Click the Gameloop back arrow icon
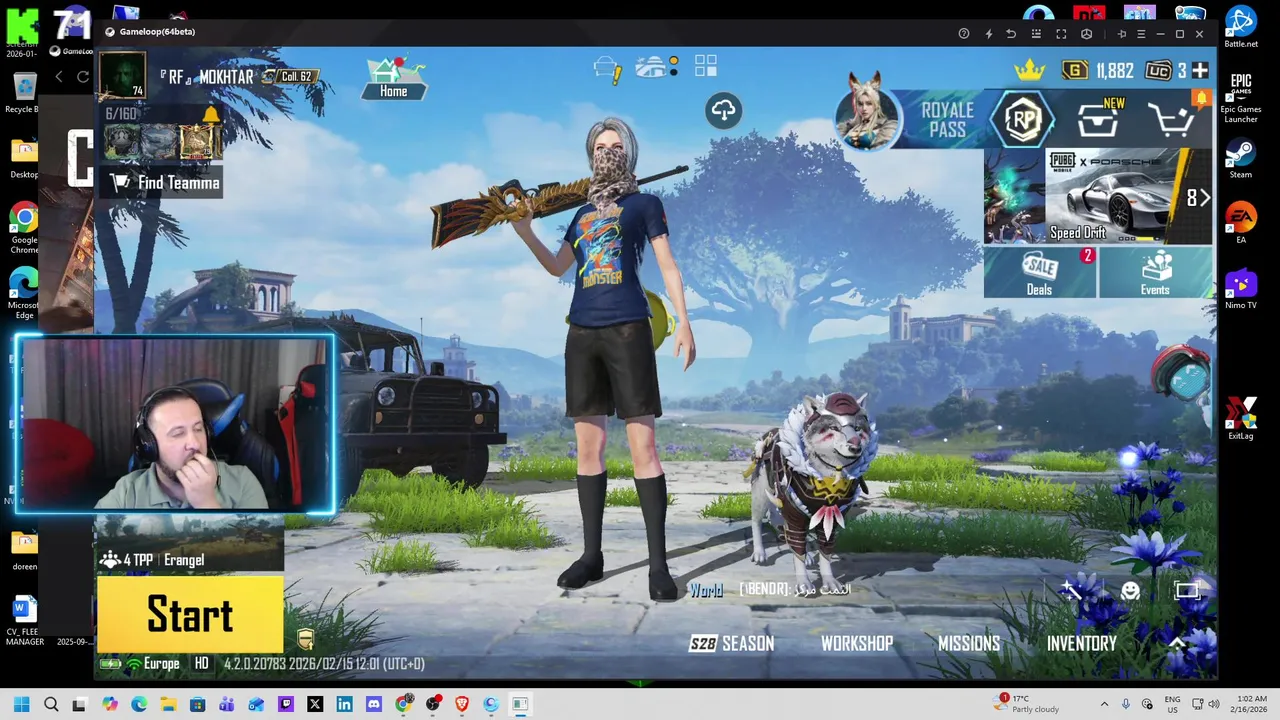Viewport: 1280px width, 720px height. point(1011,33)
